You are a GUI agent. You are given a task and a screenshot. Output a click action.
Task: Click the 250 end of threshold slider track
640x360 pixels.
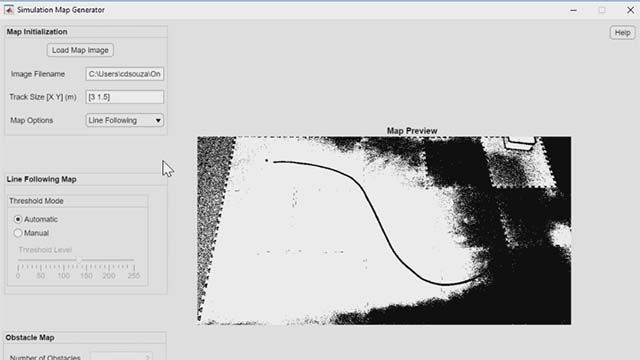133,260
